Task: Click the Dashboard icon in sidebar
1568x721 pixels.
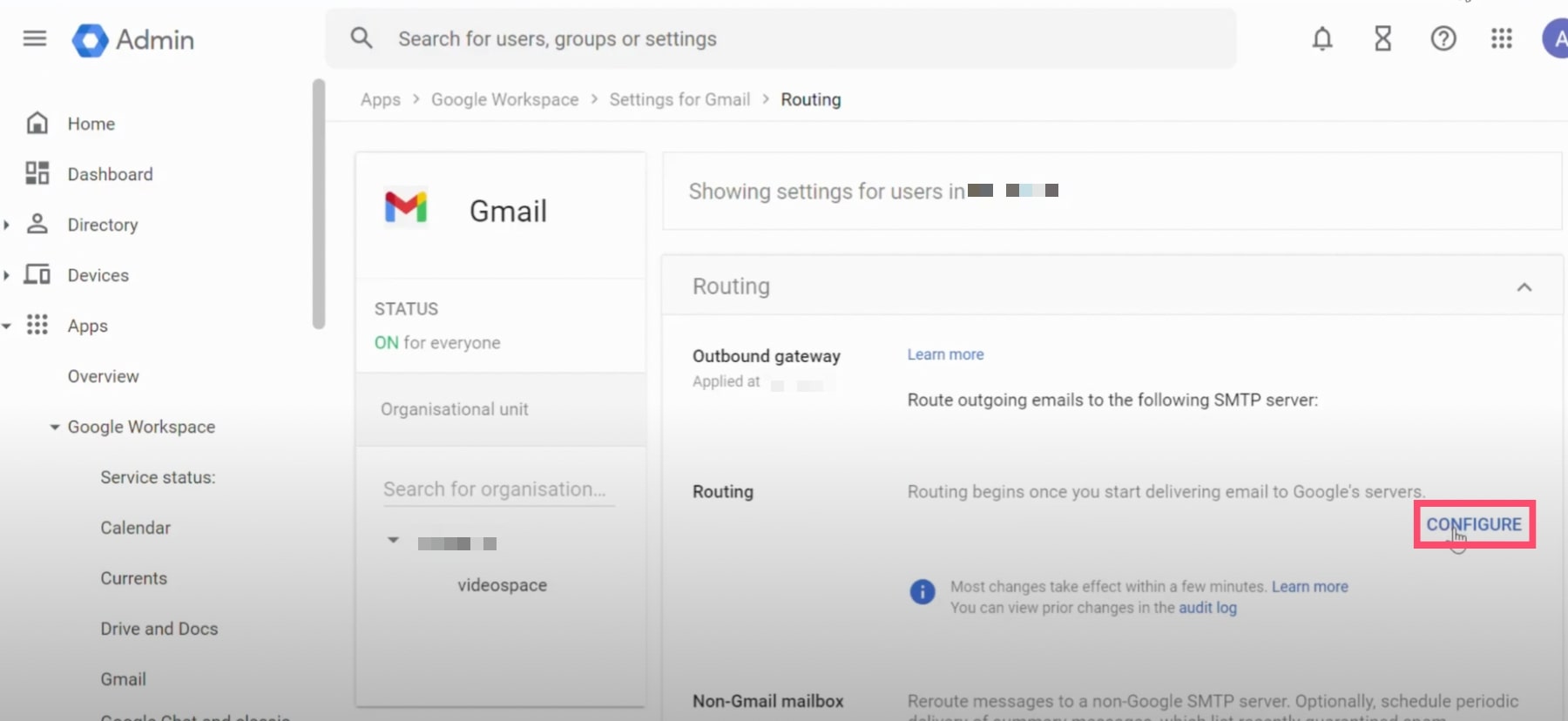Action: (37, 173)
